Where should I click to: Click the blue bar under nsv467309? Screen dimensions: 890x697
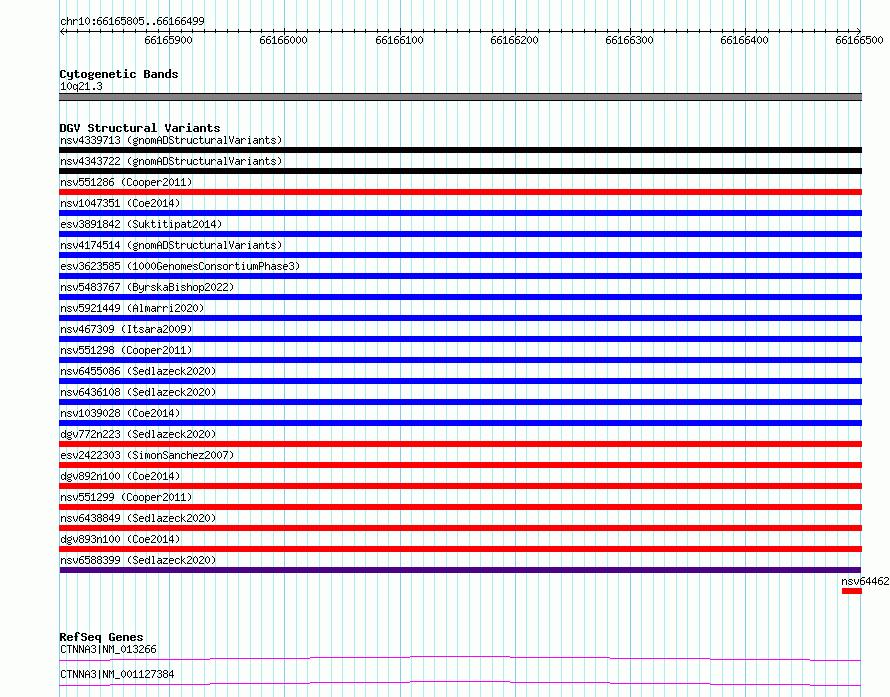(x=460, y=339)
